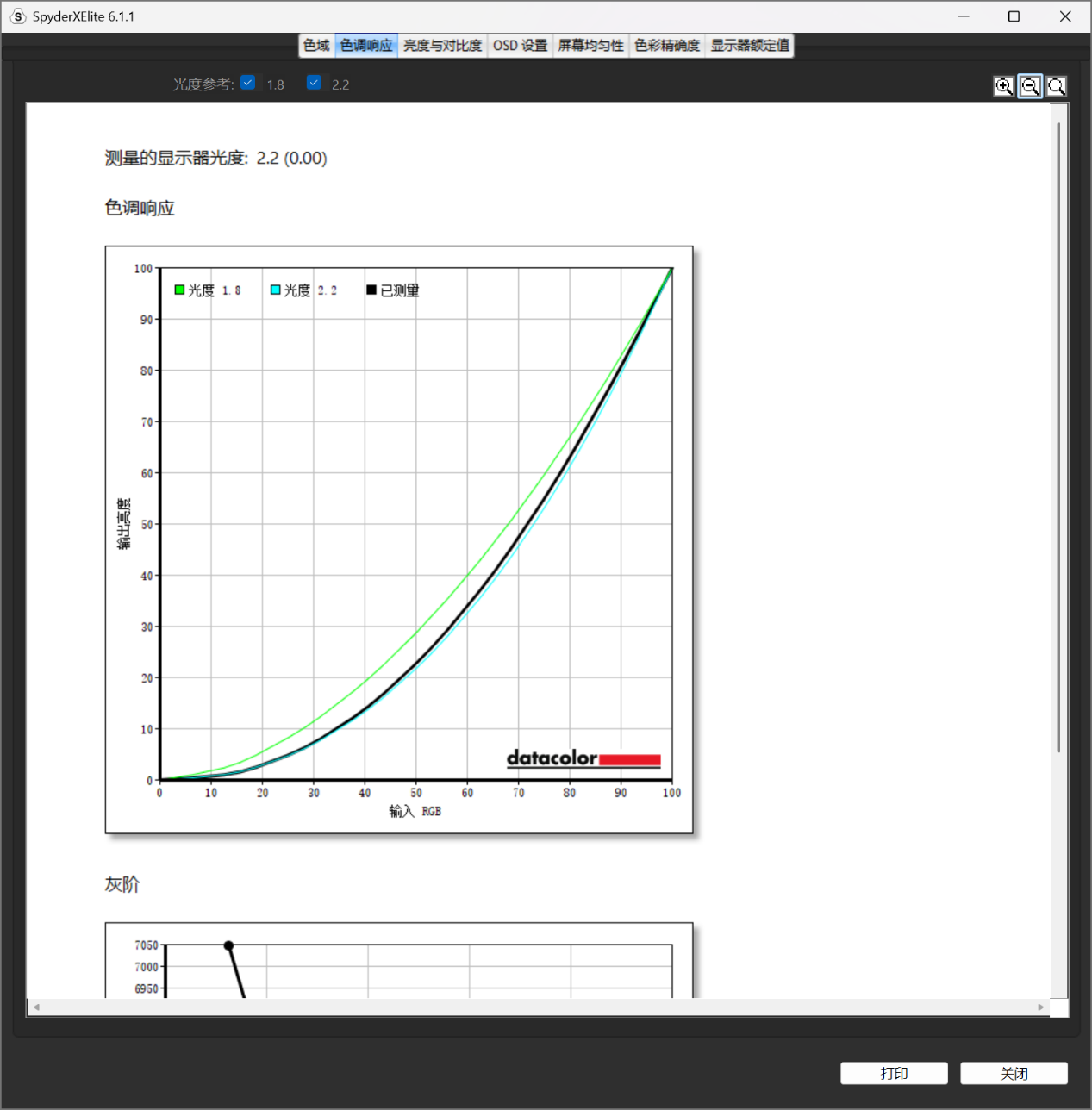Screen dimensions: 1092x1110
Task: Click the zoom out magnifier icon
Action: (x=1030, y=86)
